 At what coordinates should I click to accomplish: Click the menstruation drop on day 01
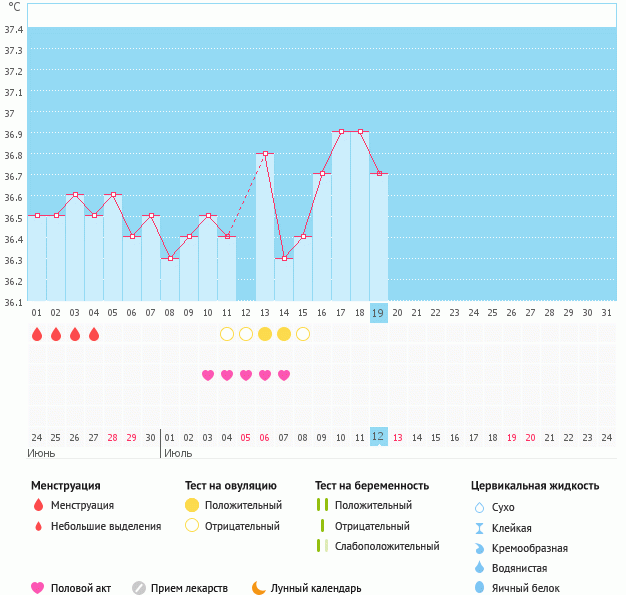coord(37,334)
